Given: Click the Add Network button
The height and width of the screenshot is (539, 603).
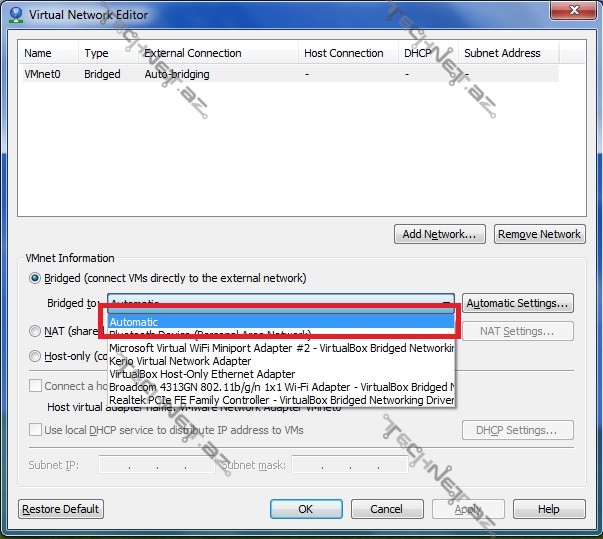Looking at the screenshot, I should click(440, 234).
